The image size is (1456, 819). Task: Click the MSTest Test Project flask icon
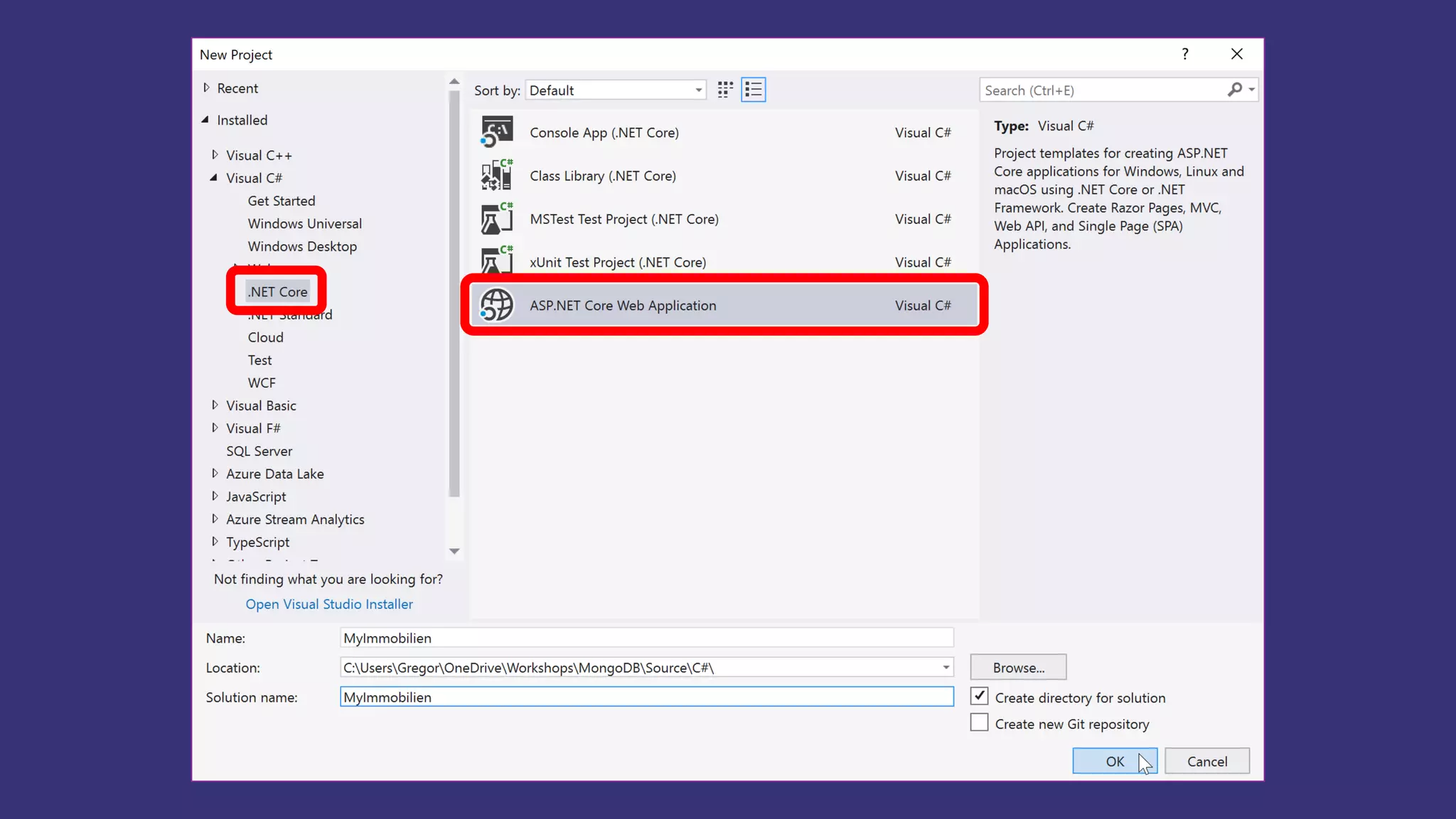496,219
